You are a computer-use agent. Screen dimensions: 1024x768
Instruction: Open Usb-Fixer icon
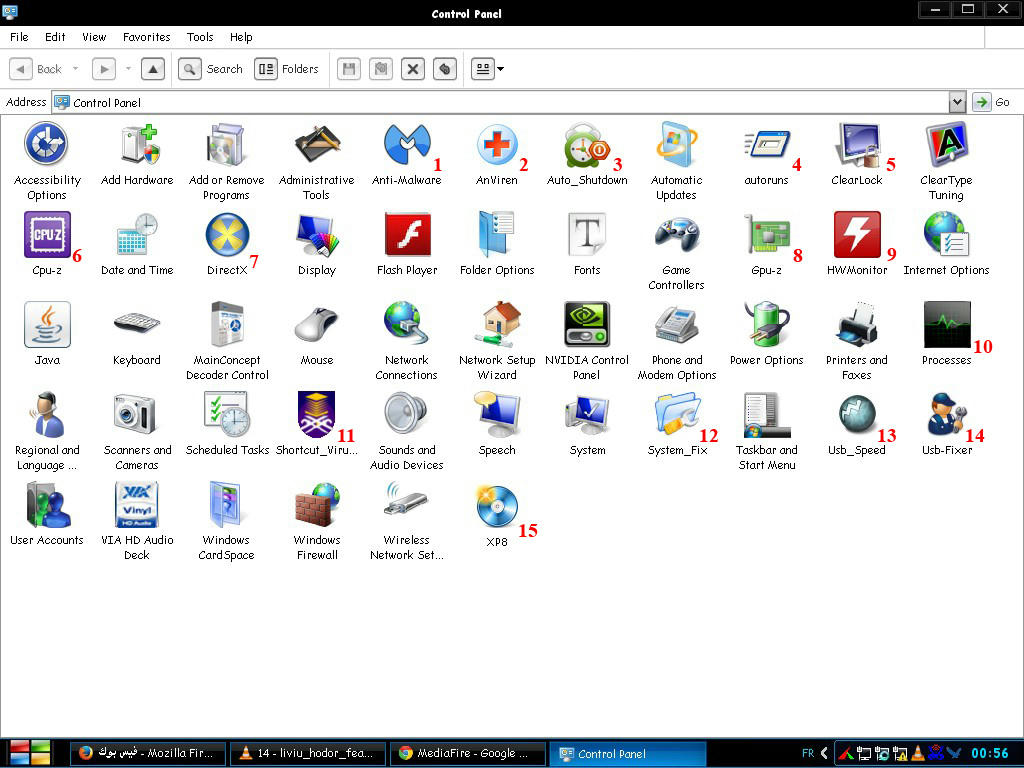[946, 414]
